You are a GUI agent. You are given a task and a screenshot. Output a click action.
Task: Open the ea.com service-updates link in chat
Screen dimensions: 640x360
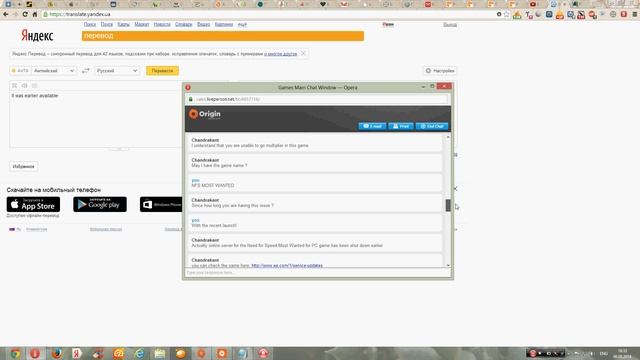pos(287,265)
